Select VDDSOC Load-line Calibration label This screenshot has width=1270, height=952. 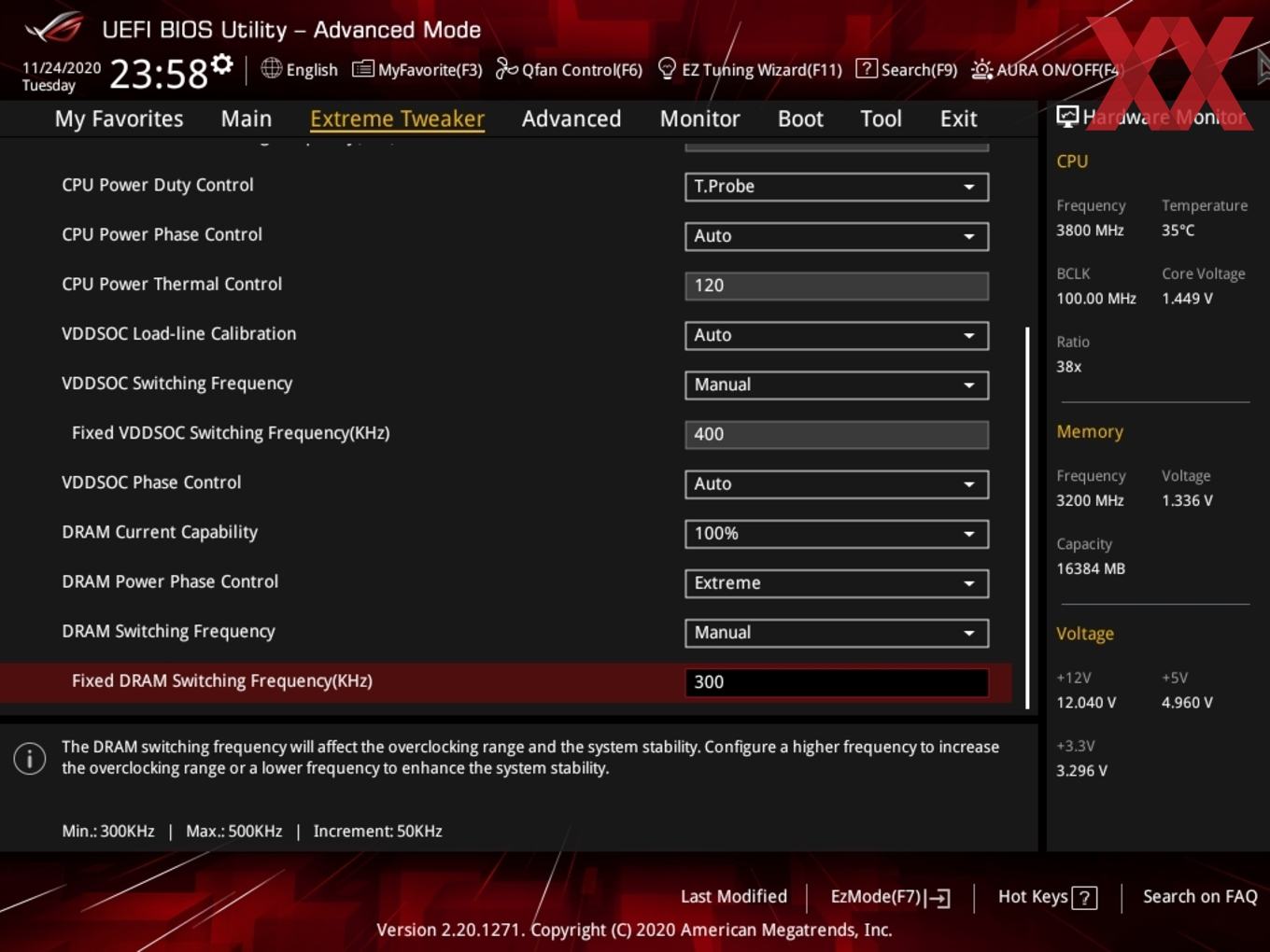click(178, 333)
